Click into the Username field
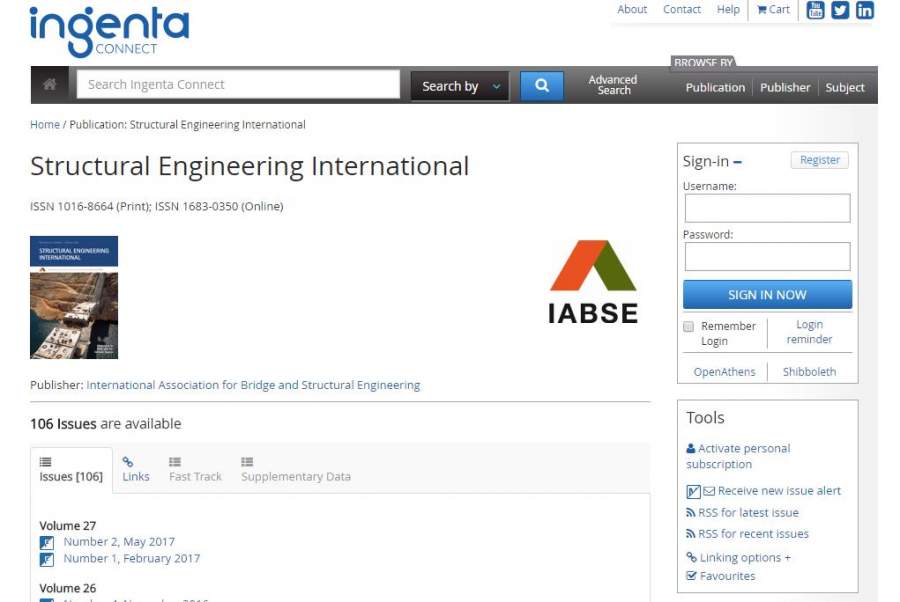The image size is (900, 602). pyautogui.click(x=767, y=208)
